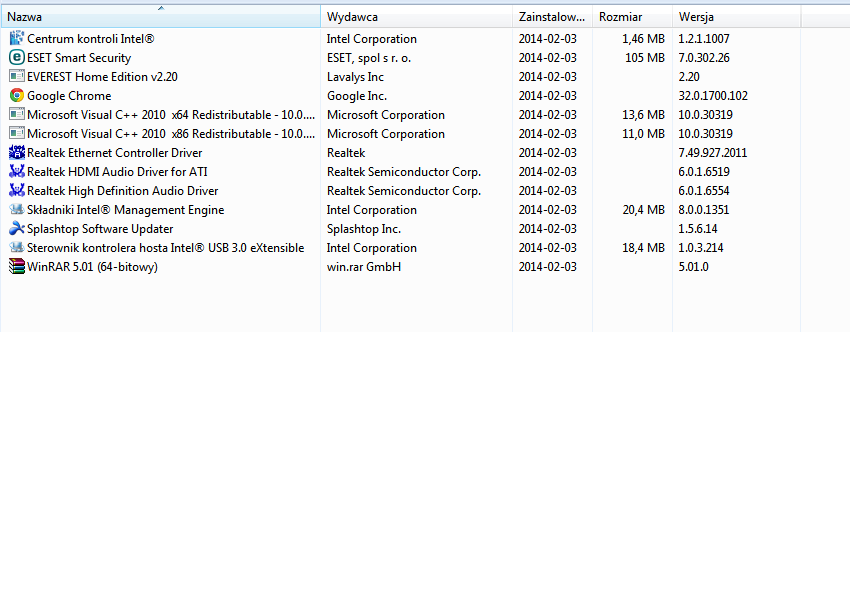
Task: Select the Google Chrome program entry
Action: [69, 96]
